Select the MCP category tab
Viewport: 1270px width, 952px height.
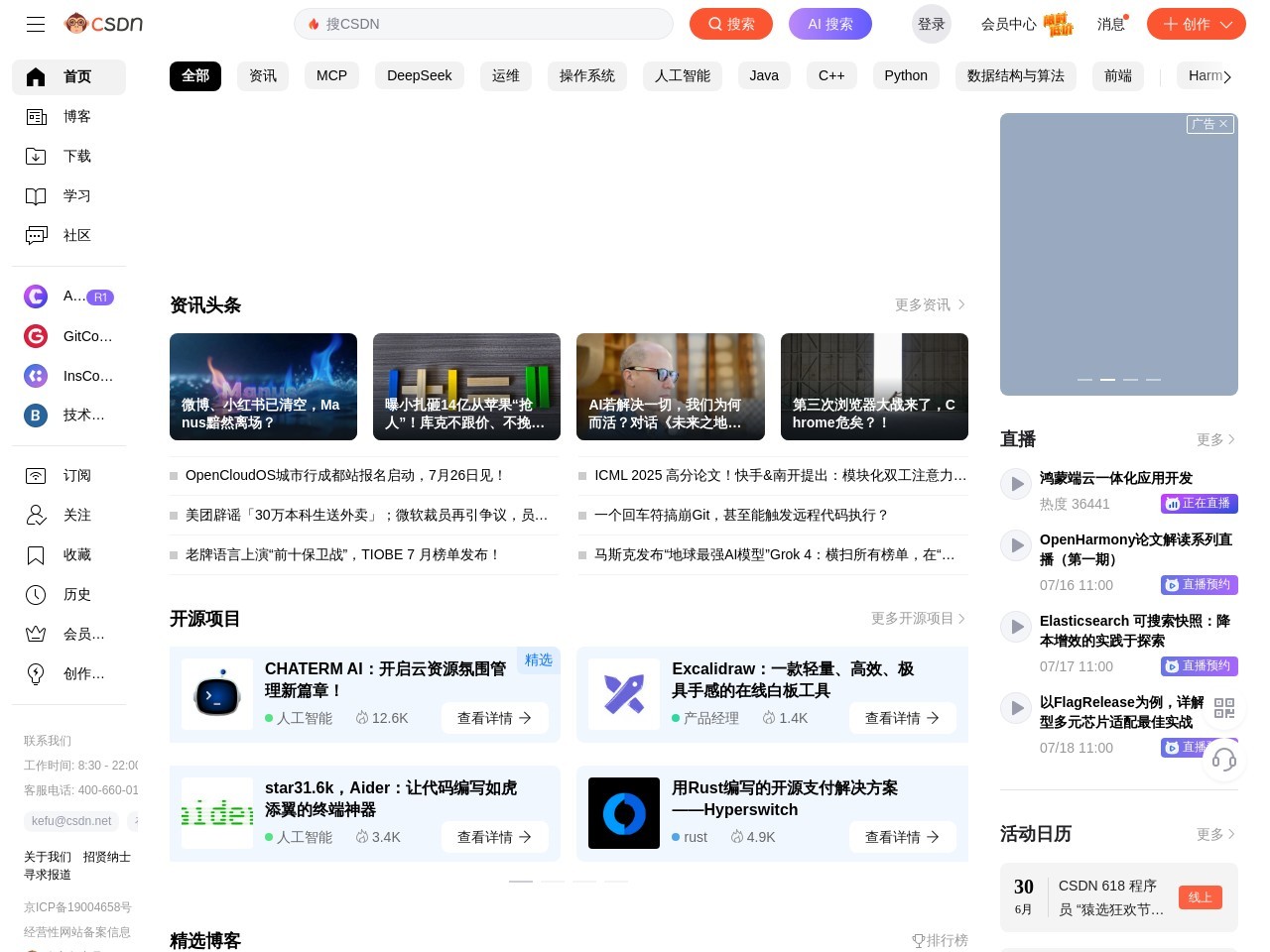pyautogui.click(x=331, y=75)
